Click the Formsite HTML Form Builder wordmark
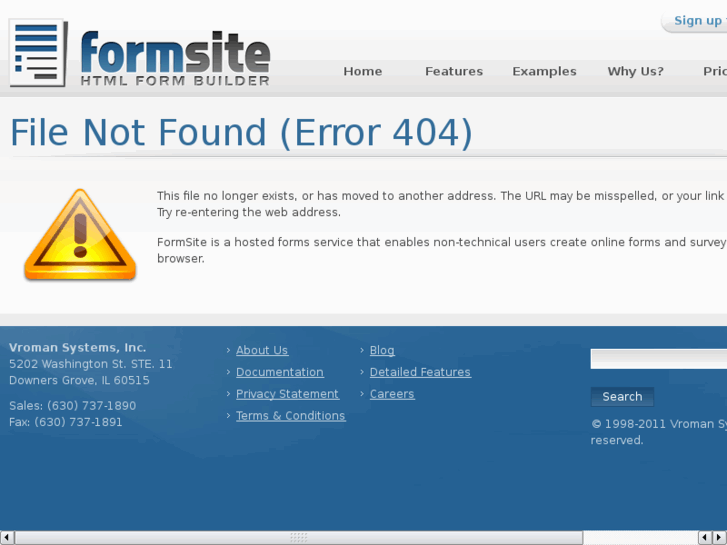The width and height of the screenshot is (727, 545). point(175,59)
